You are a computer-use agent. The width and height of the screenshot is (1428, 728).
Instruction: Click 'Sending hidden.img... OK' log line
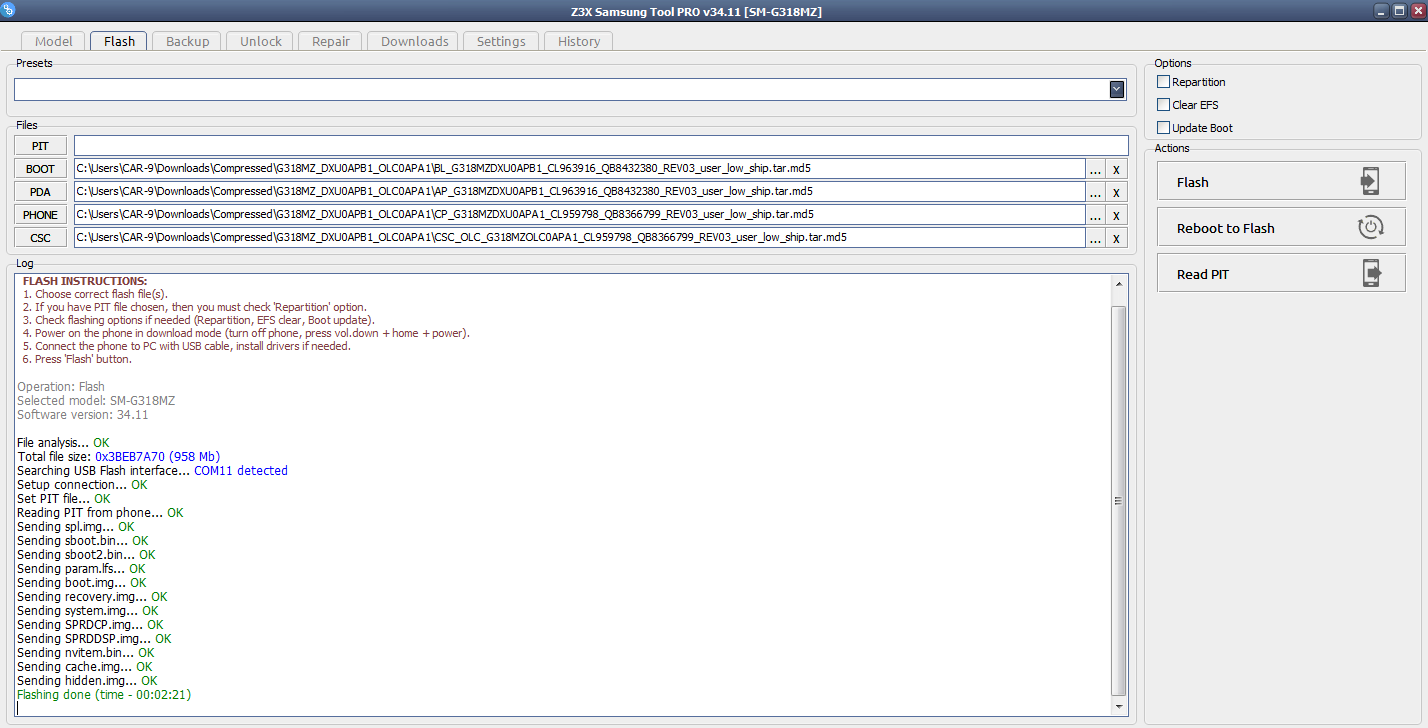[87, 680]
